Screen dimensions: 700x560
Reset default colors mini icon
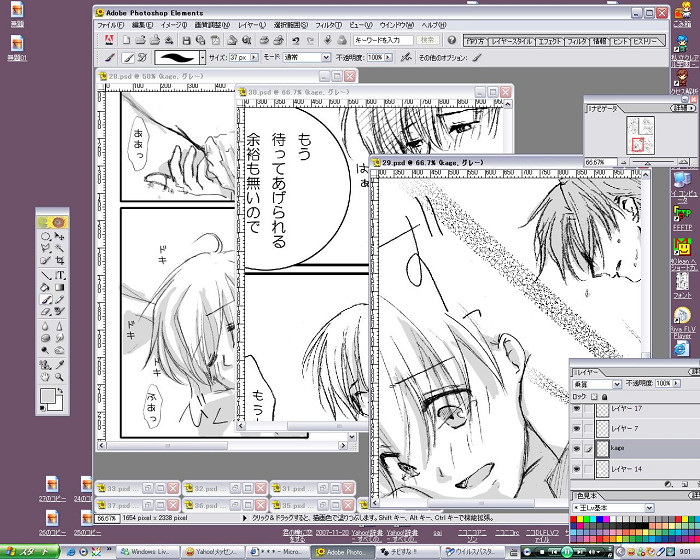43,408
